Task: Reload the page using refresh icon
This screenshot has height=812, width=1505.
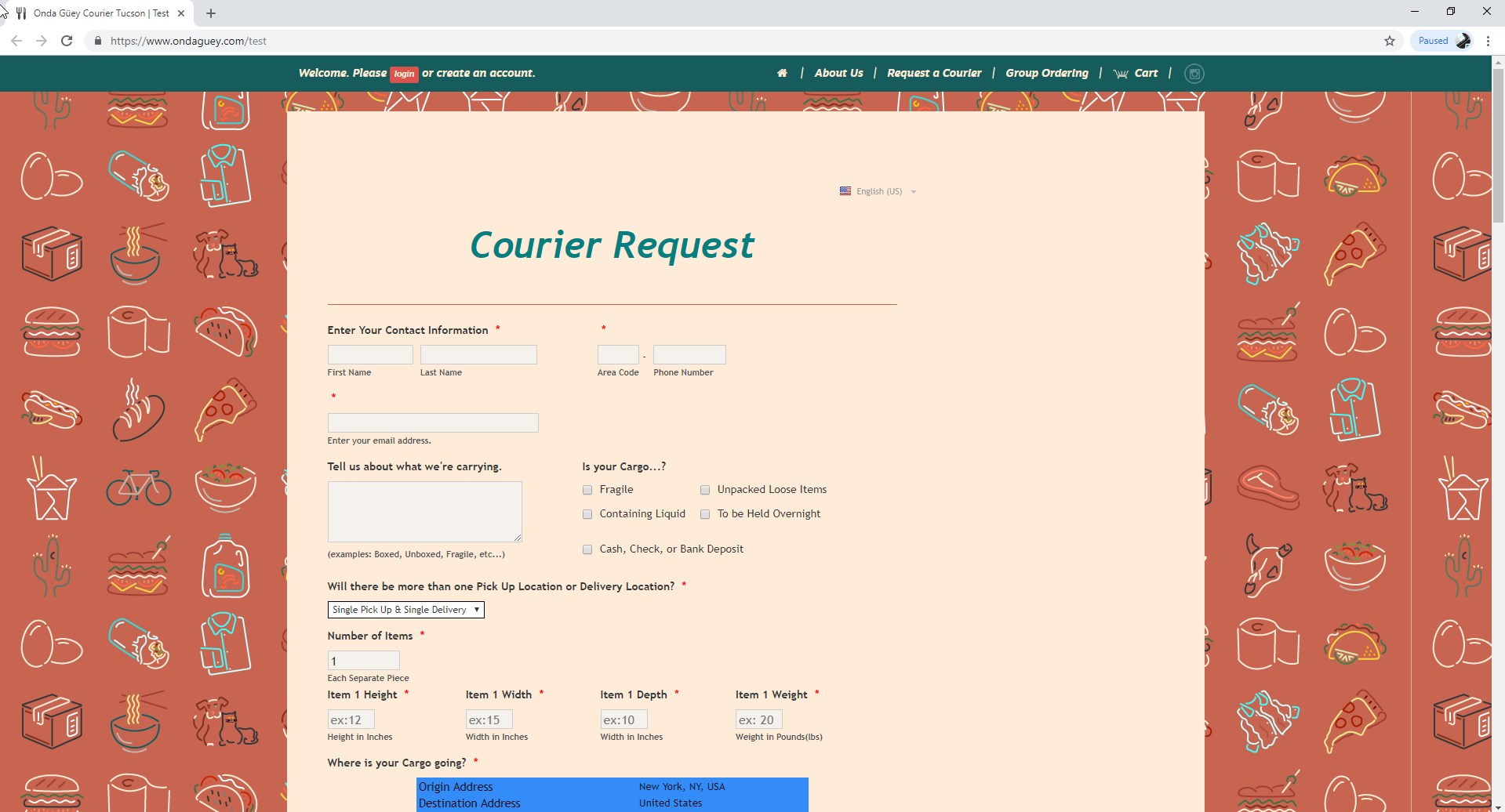Action: [x=67, y=41]
